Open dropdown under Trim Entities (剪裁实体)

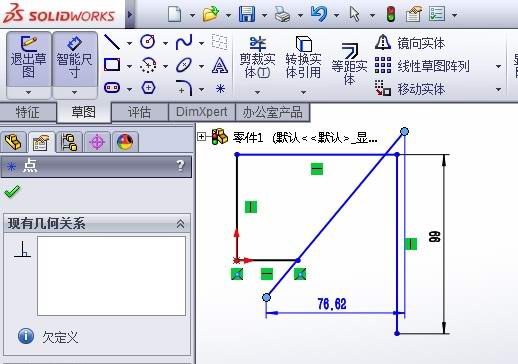coord(257,92)
